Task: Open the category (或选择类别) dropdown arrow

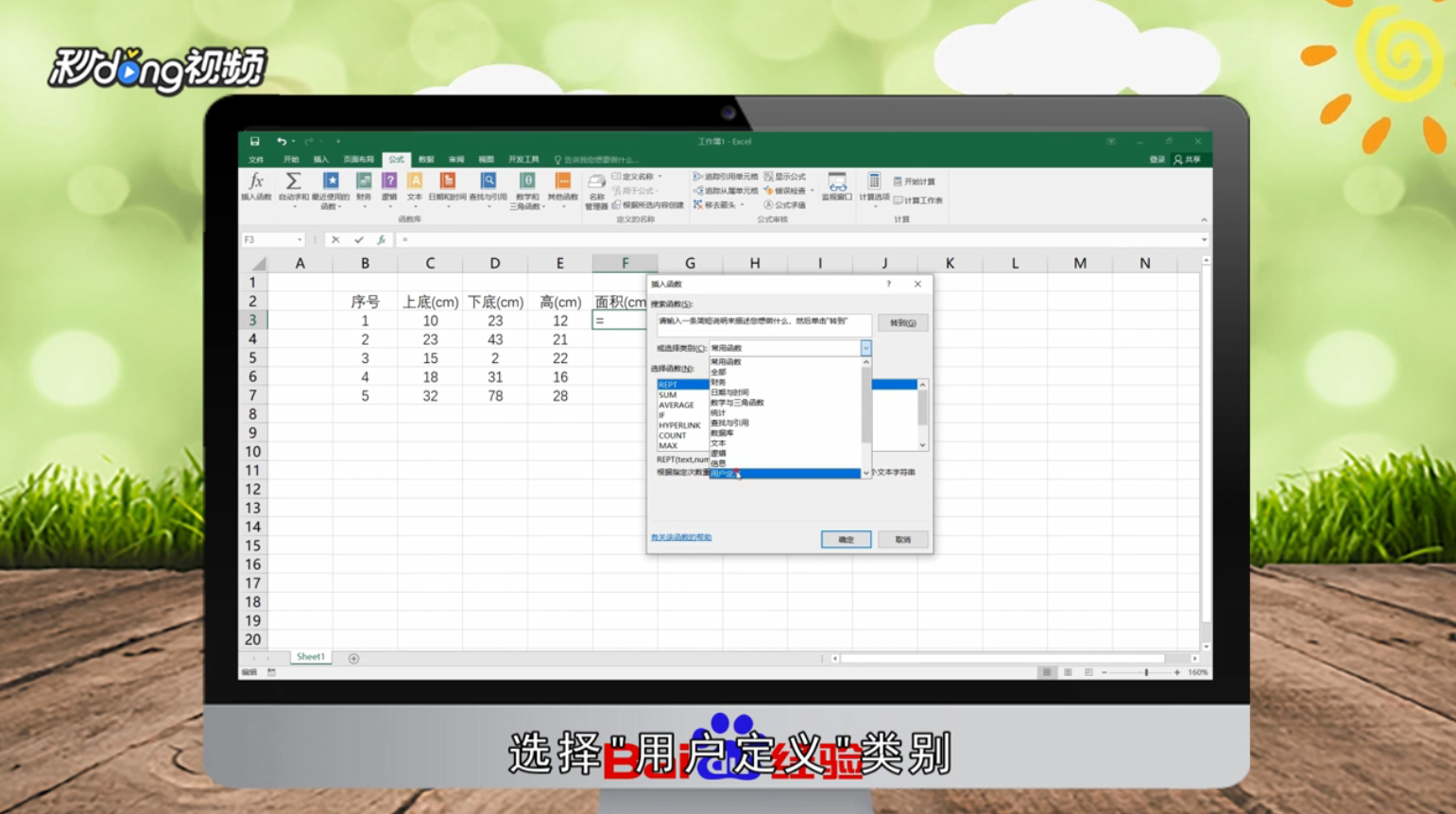Action: pyautogui.click(x=865, y=348)
